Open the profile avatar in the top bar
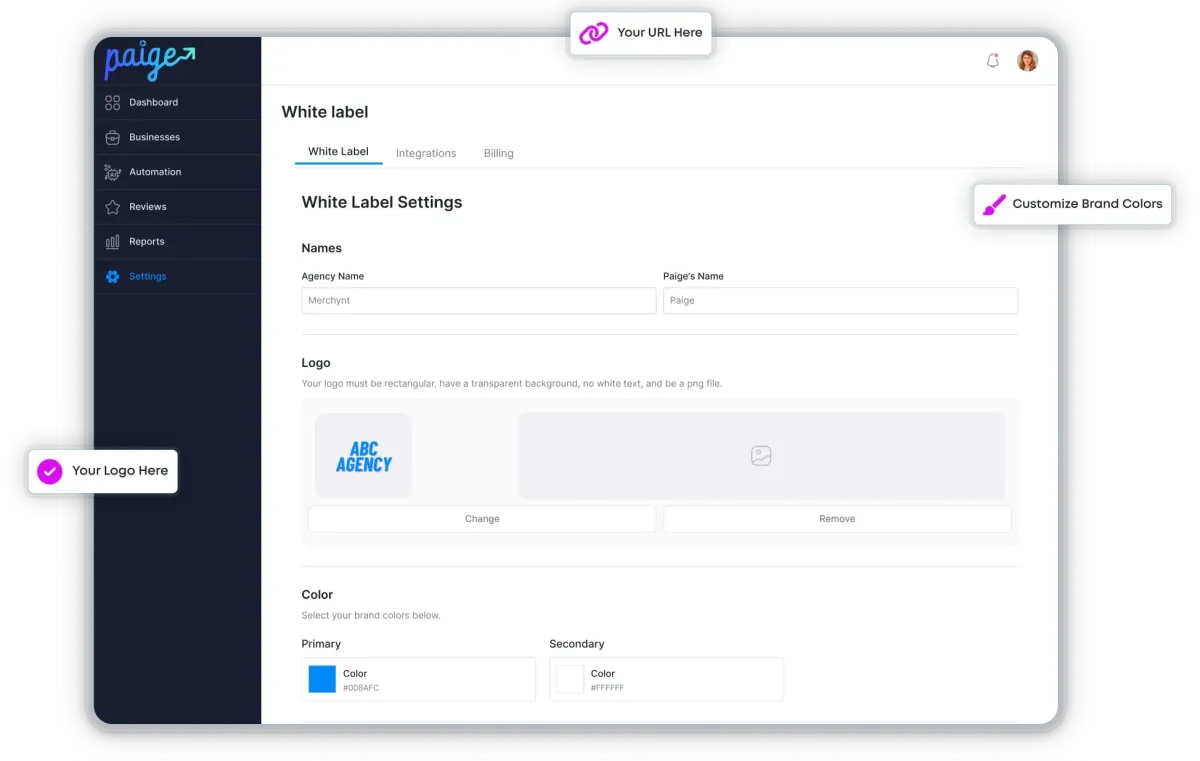 (x=1027, y=60)
